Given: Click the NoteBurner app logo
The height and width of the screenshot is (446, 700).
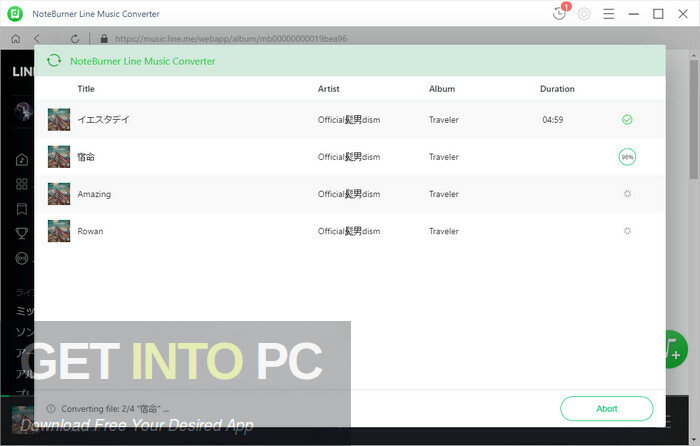Looking at the screenshot, I should (15, 14).
